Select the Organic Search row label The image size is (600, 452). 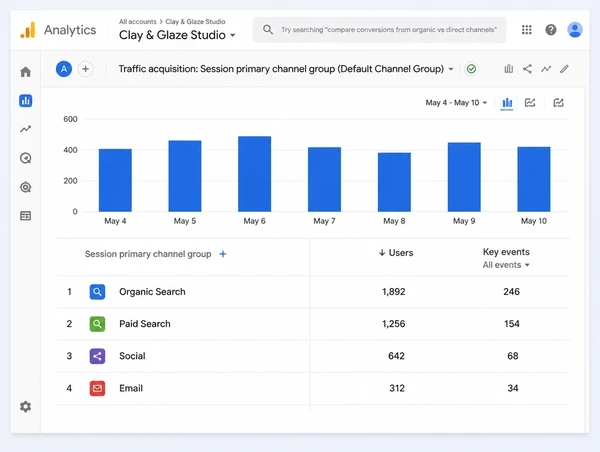coord(152,292)
